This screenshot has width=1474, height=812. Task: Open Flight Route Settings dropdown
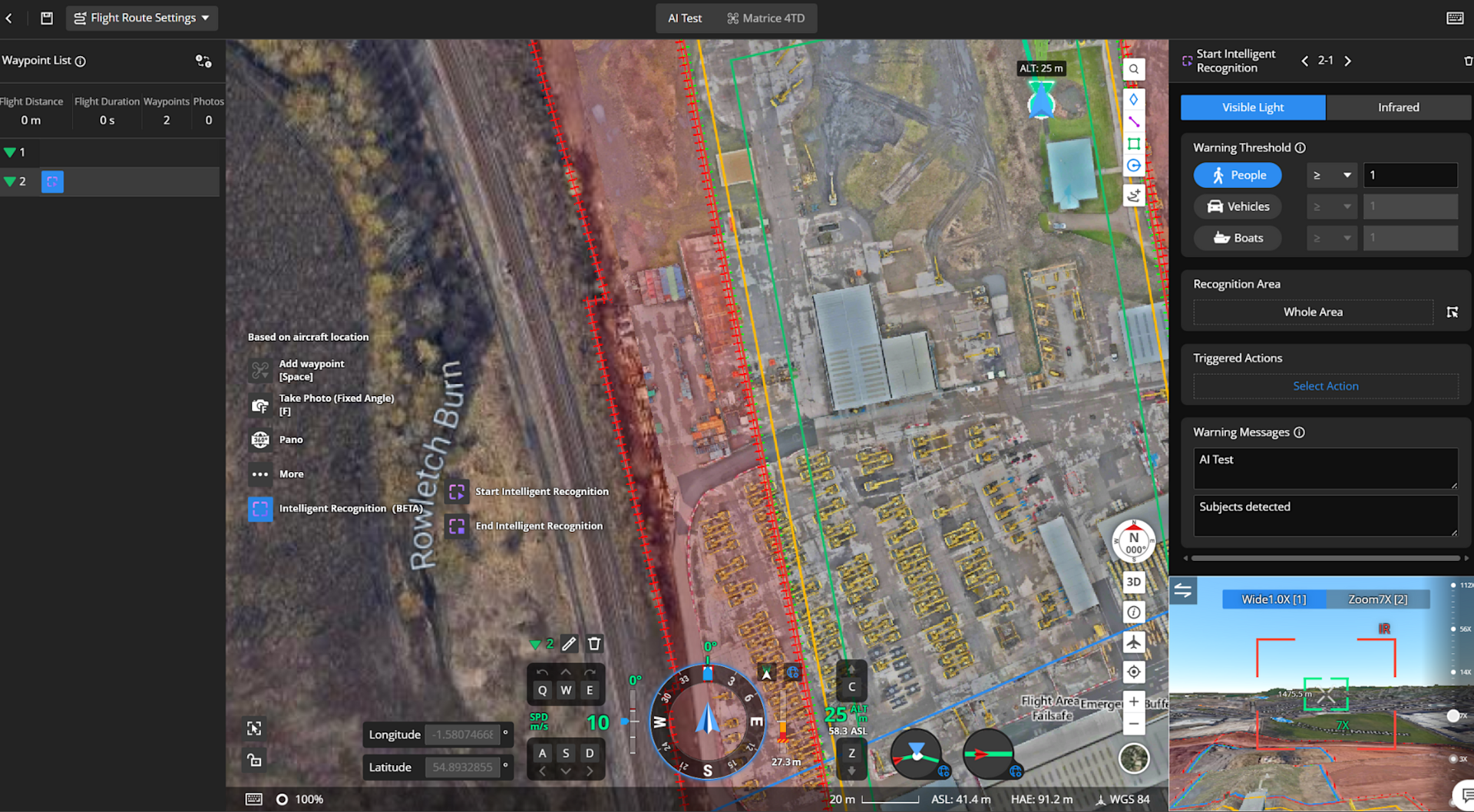click(142, 18)
